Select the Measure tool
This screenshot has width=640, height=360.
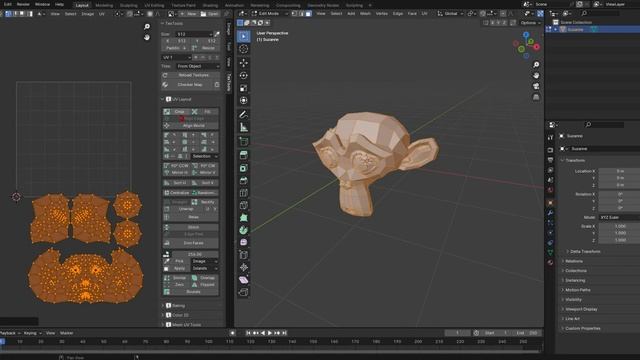244,127
